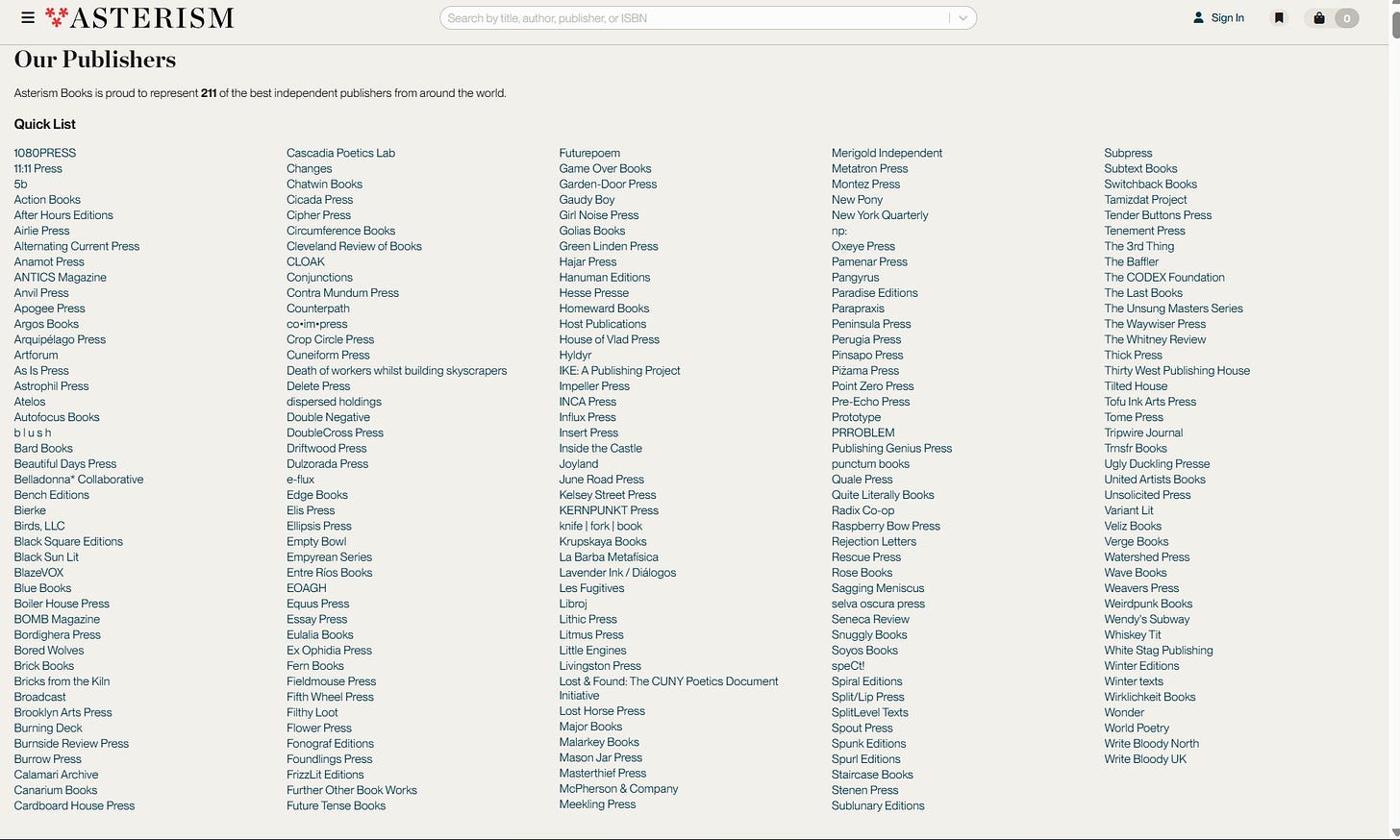1400x840 pixels.
Task: Click the Sign In link
Action: pyautogui.click(x=1218, y=17)
